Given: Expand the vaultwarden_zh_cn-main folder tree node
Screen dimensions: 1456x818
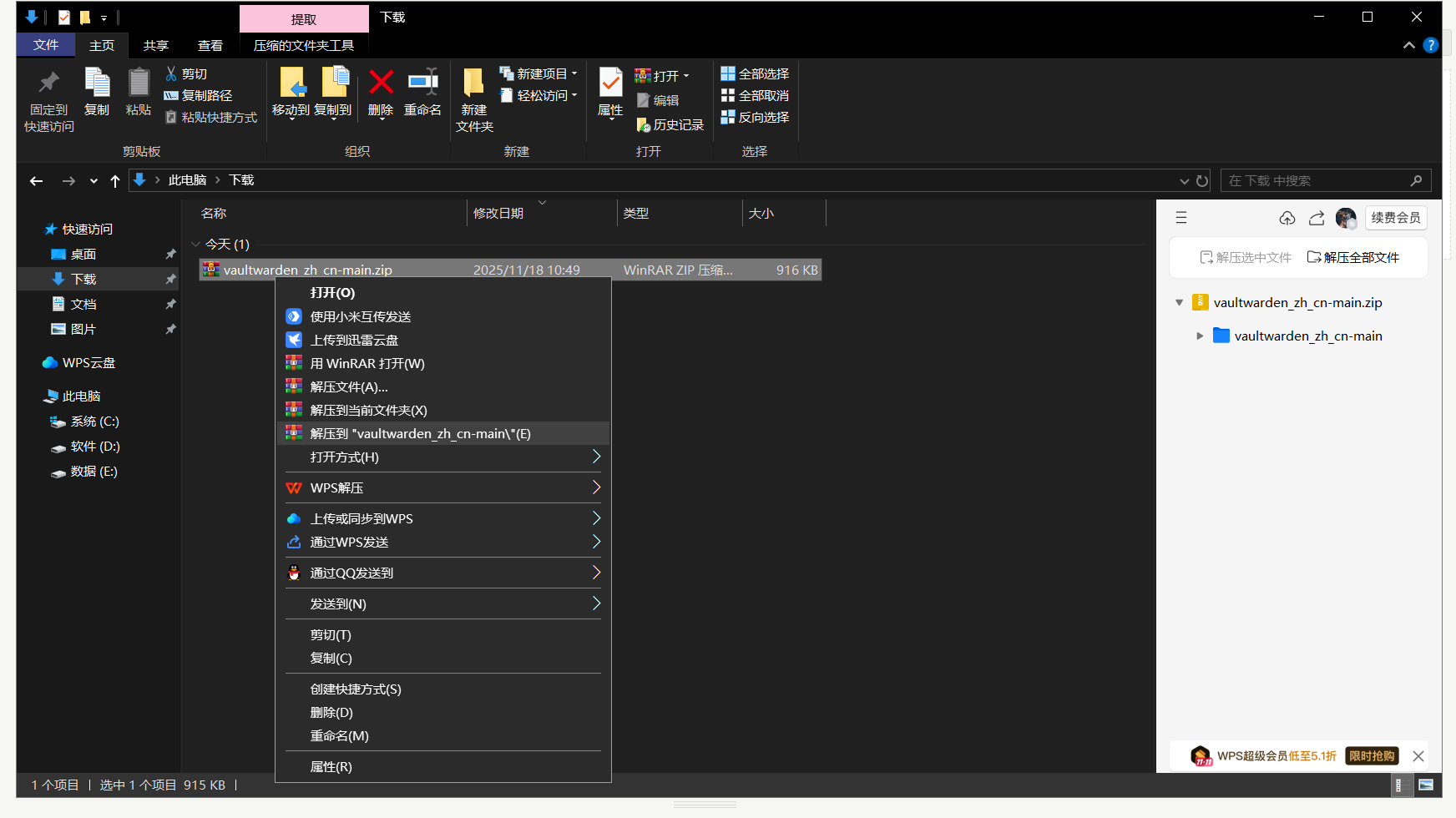Looking at the screenshot, I should click(x=1200, y=336).
